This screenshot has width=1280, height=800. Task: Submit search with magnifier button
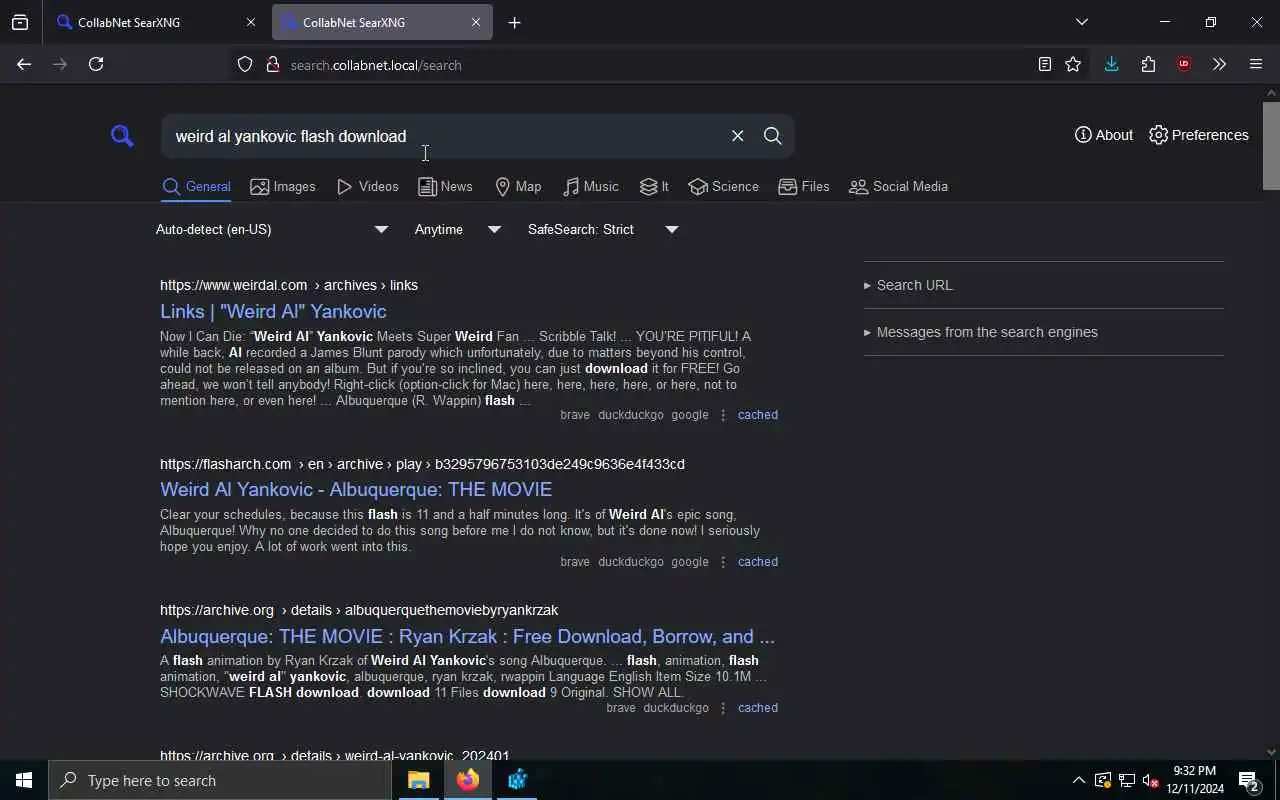pos(772,136)
